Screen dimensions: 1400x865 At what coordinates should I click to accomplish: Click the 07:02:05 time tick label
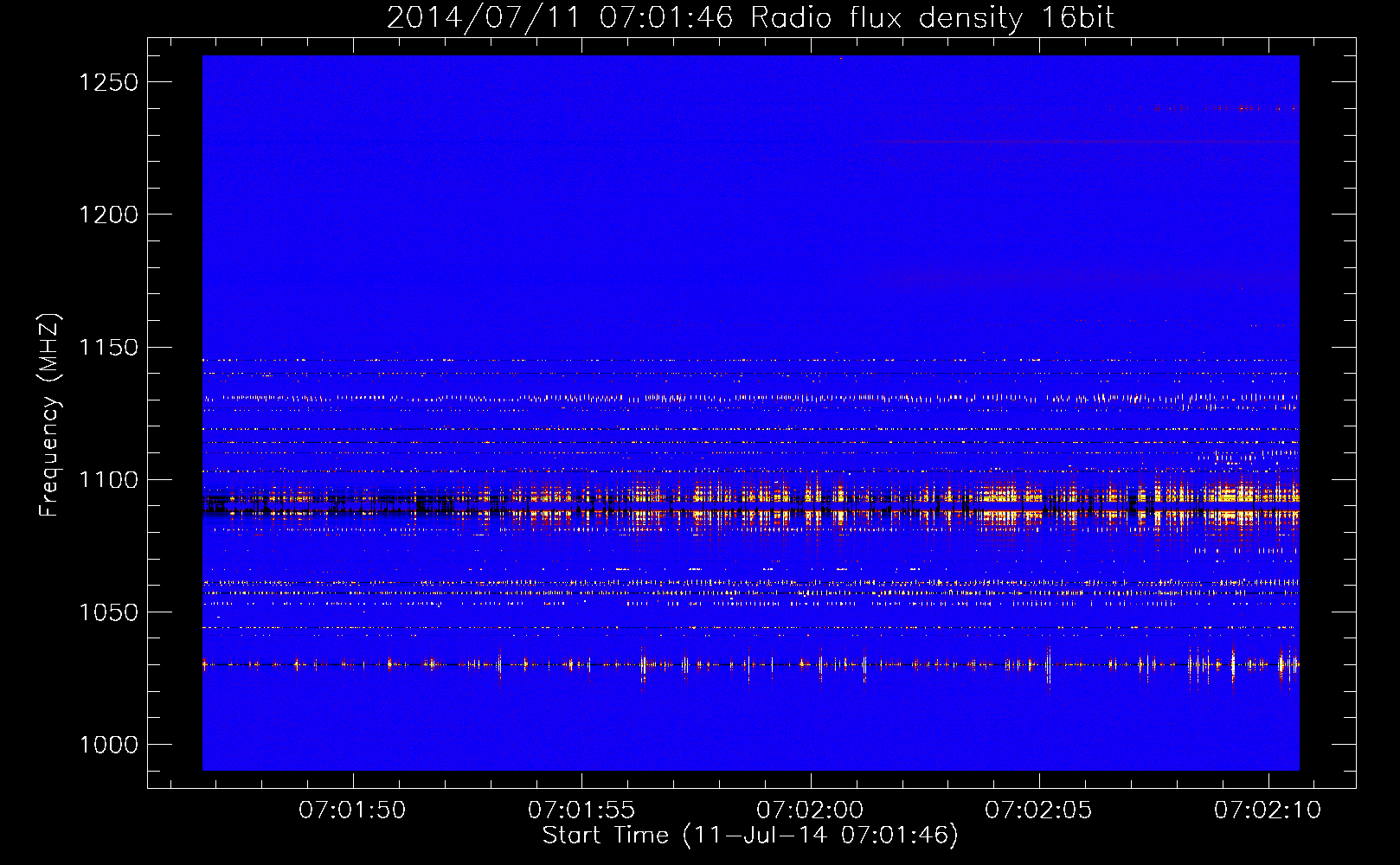point(1038,811)
